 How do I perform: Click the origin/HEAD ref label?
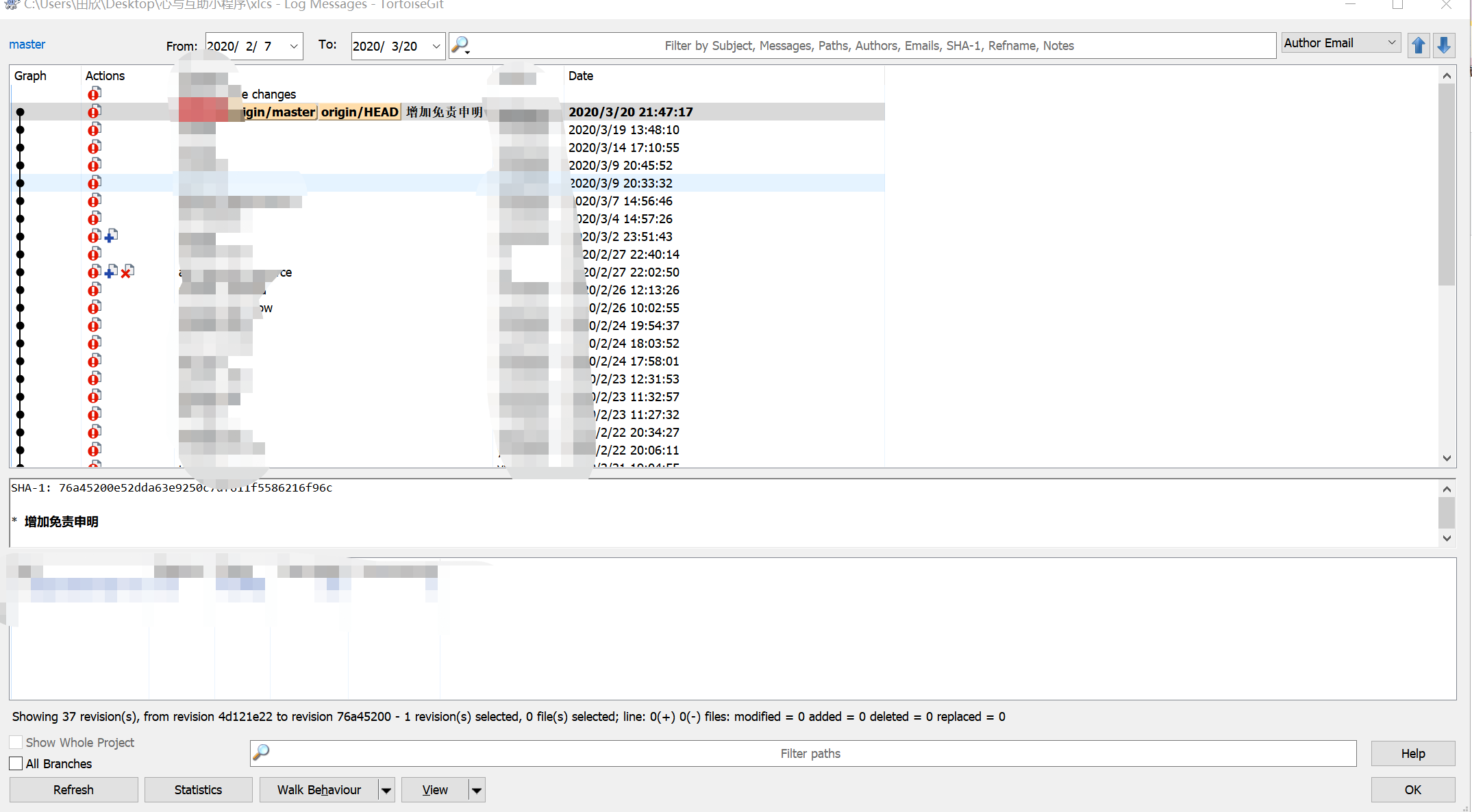click(x=360, y=112)
